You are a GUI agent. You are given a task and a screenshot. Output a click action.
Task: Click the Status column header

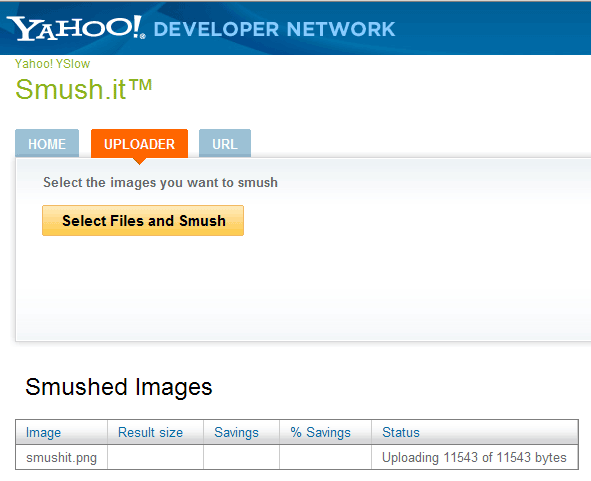(475, 432)
